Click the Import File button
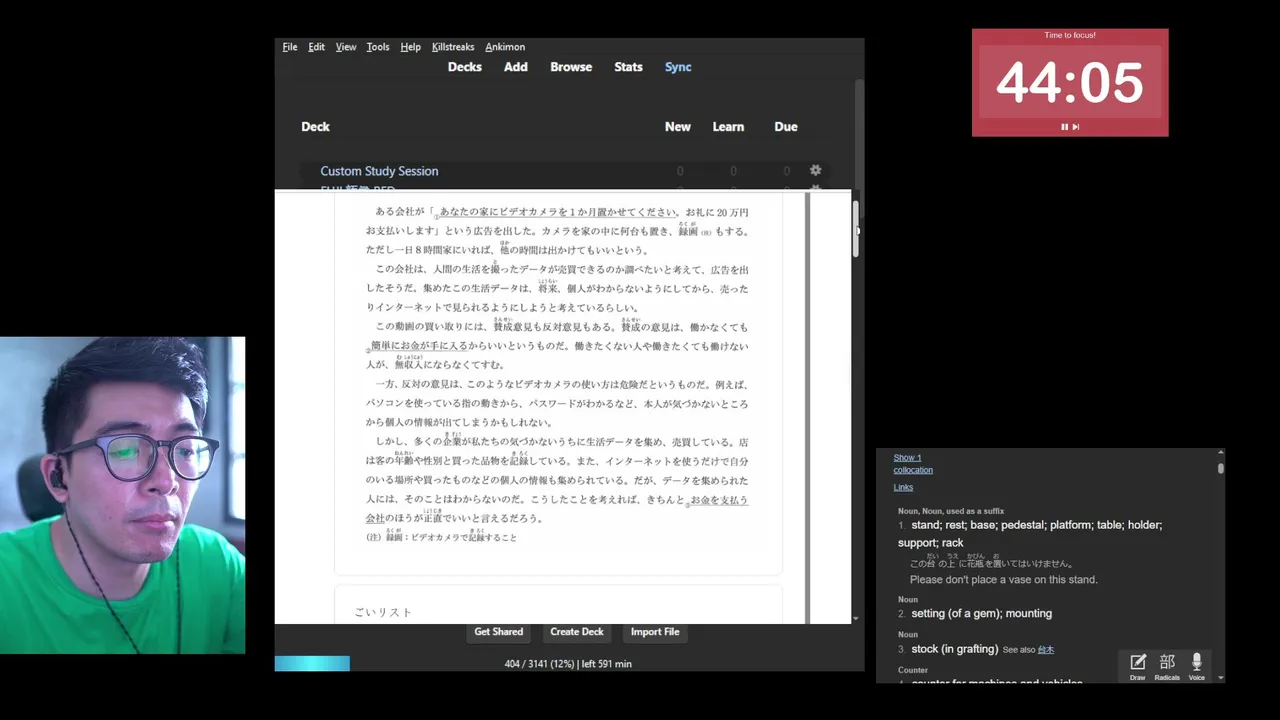Screen dimensions: 1280x720 click(x=655, y=632)
